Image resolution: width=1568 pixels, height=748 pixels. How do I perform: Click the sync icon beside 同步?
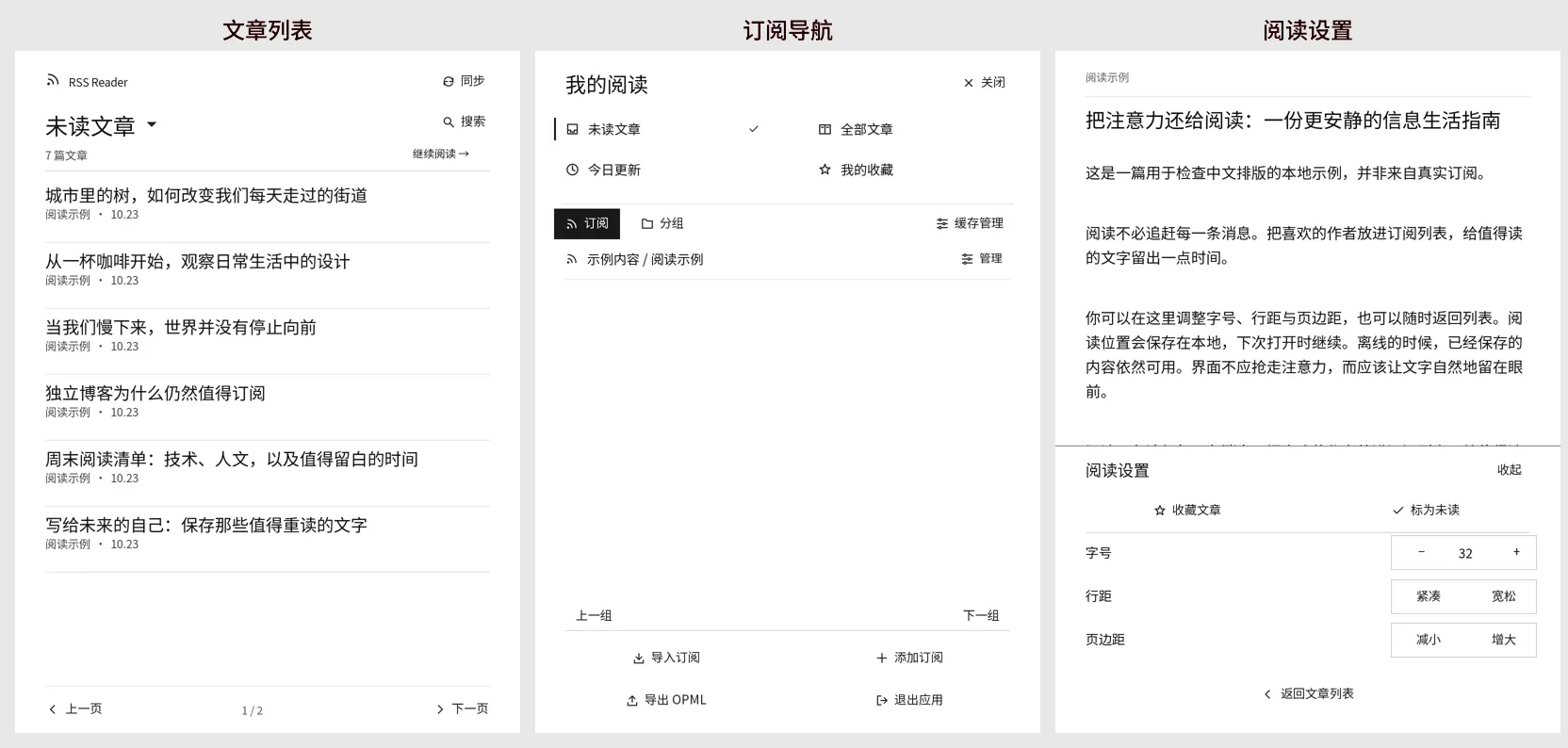pos(449,82)
